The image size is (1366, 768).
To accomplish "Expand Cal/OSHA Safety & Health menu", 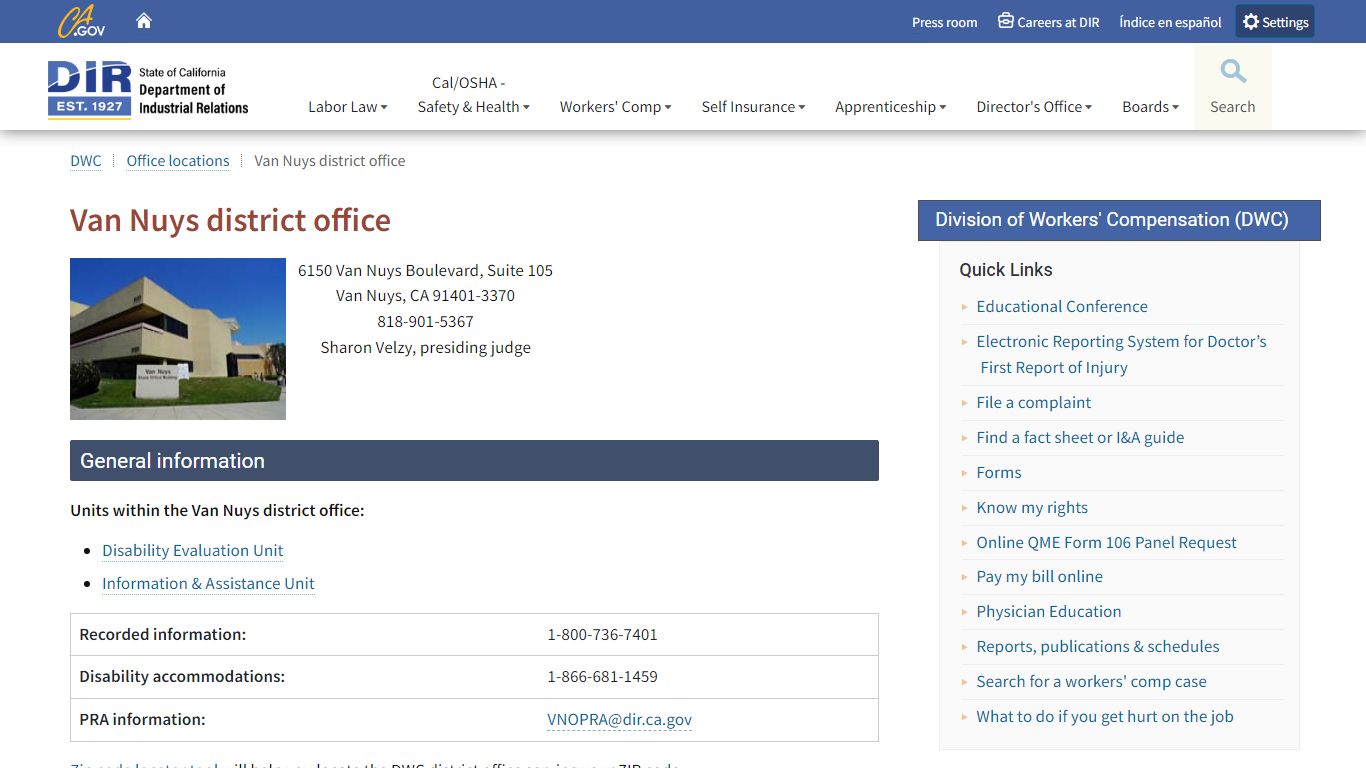I will [473, 95].
